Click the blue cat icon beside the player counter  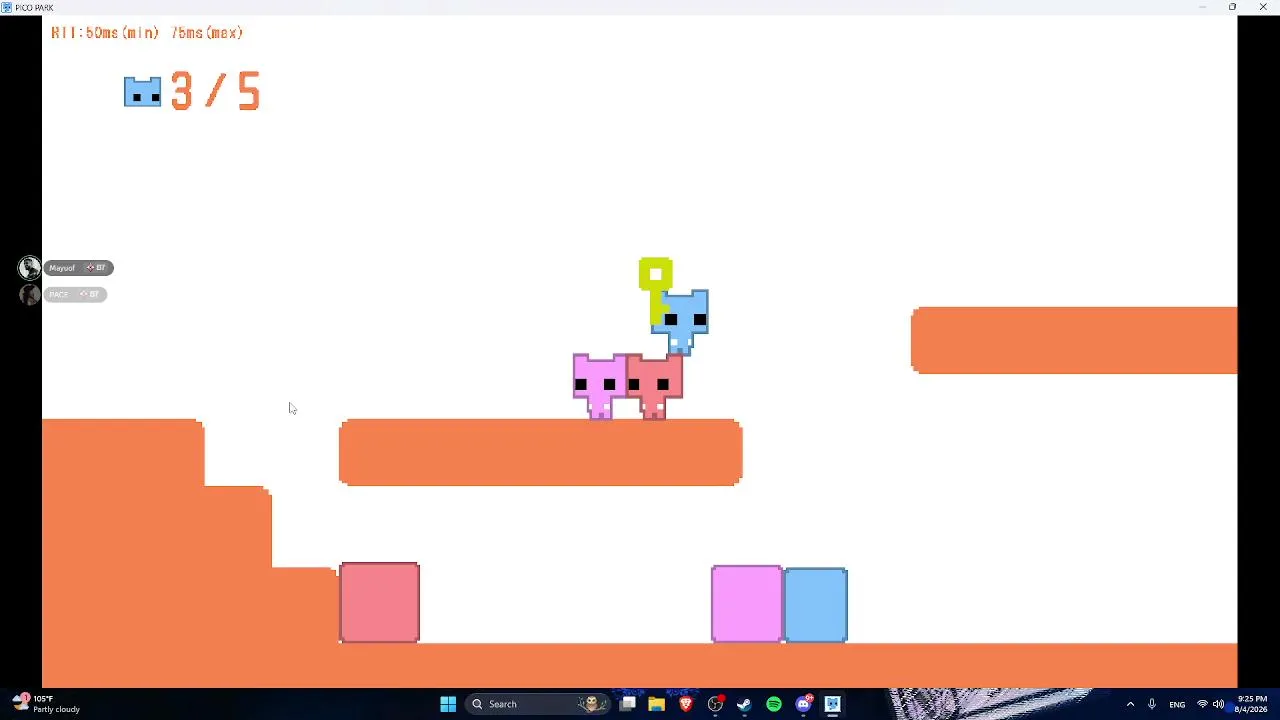[x=142, y=92]
